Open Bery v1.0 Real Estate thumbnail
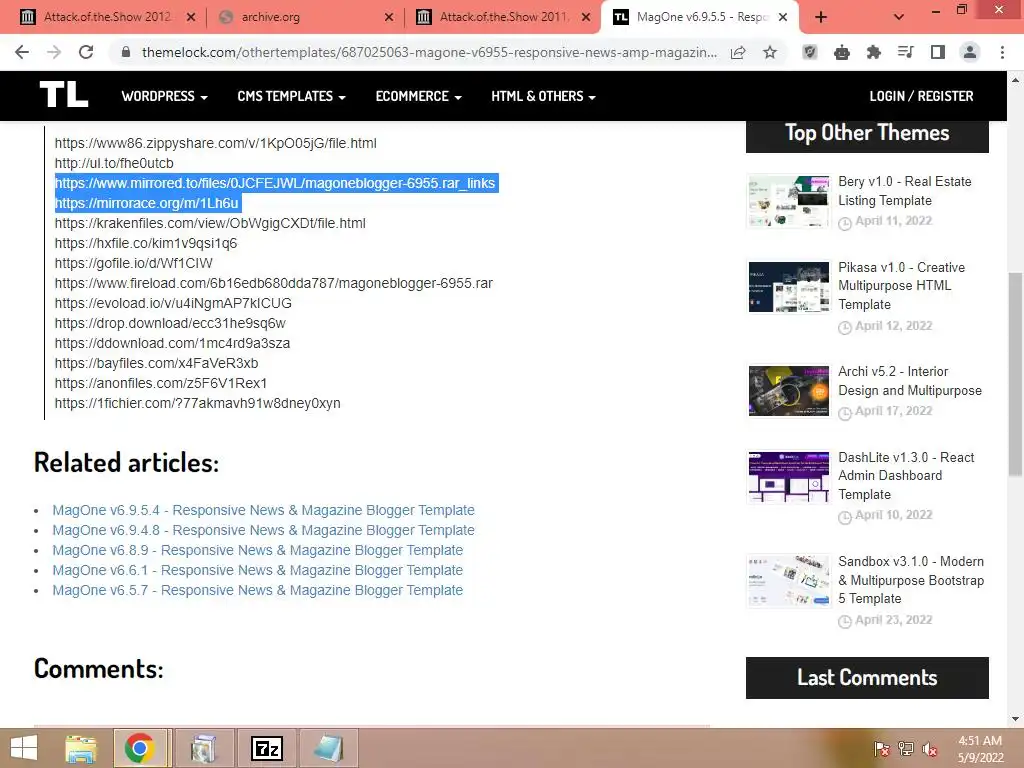 tap(788, 201)
